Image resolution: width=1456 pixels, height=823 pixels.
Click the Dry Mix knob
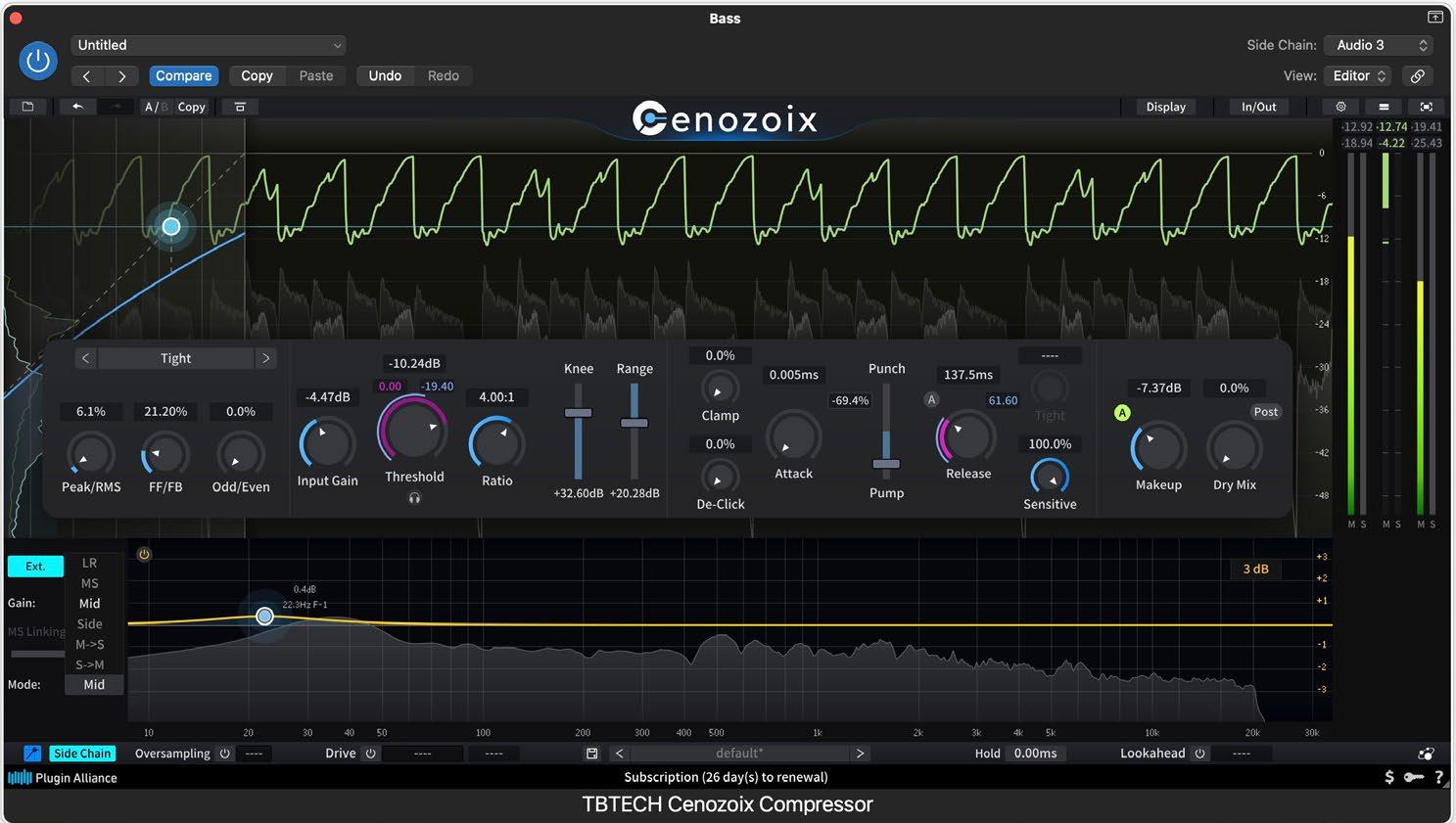tap(1234, 448)
